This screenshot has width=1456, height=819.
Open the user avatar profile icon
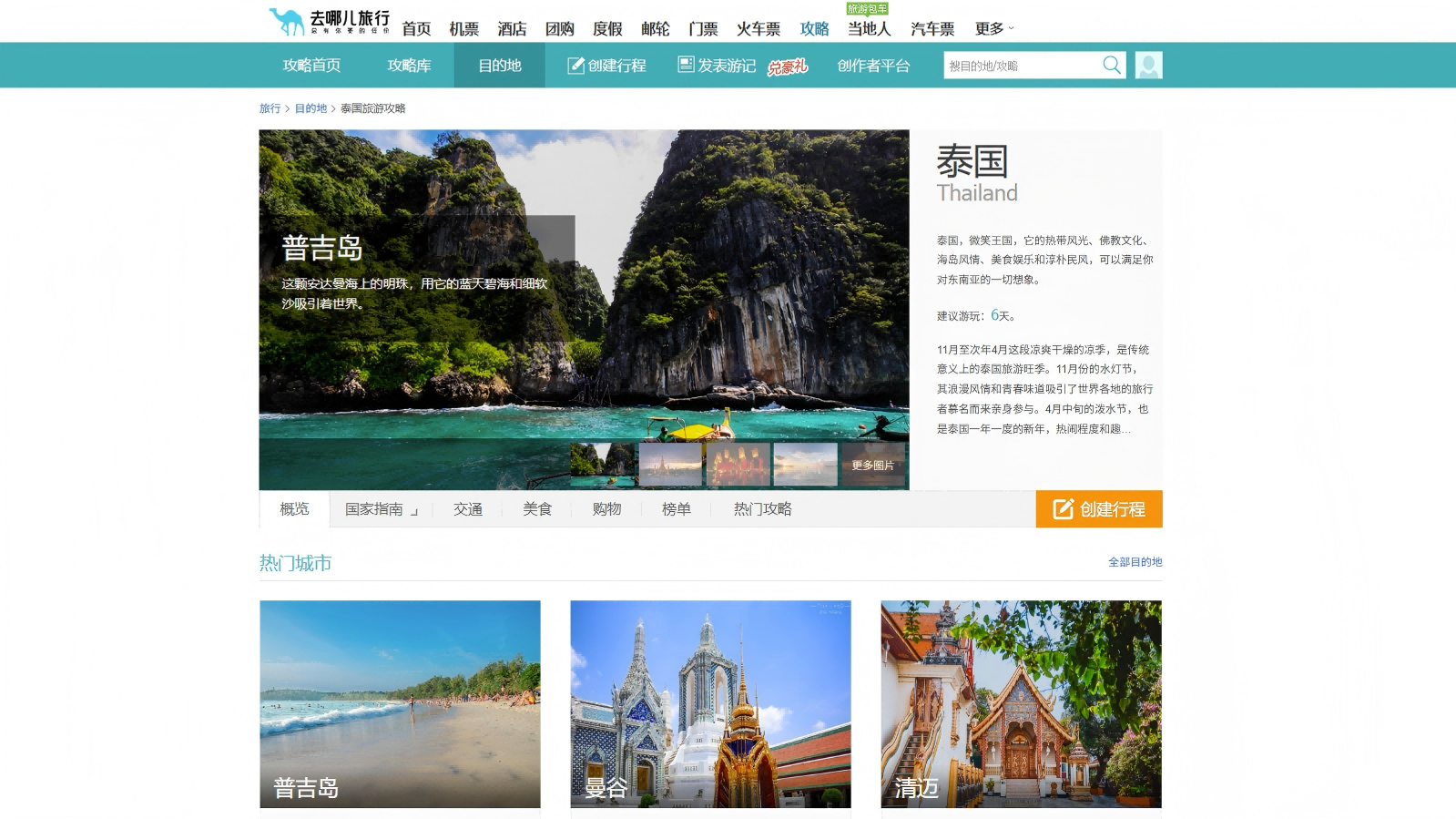1148,66
